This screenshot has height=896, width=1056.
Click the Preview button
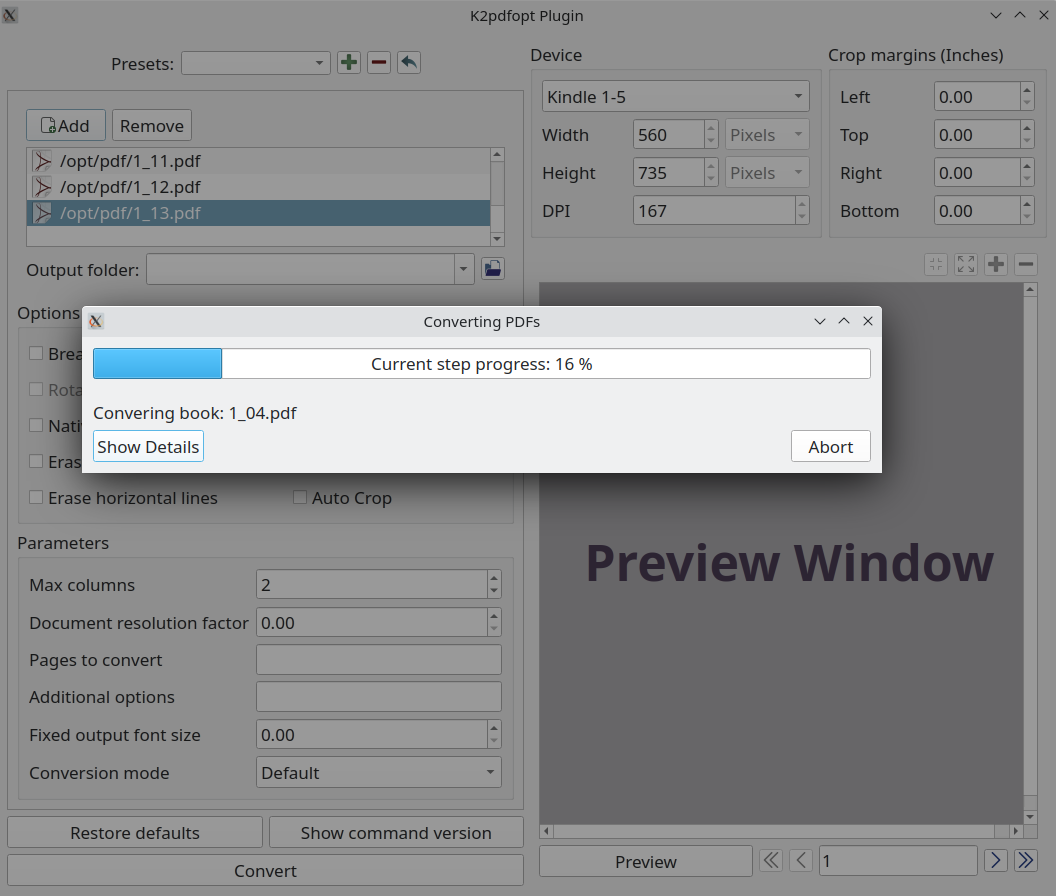point(646,862)
